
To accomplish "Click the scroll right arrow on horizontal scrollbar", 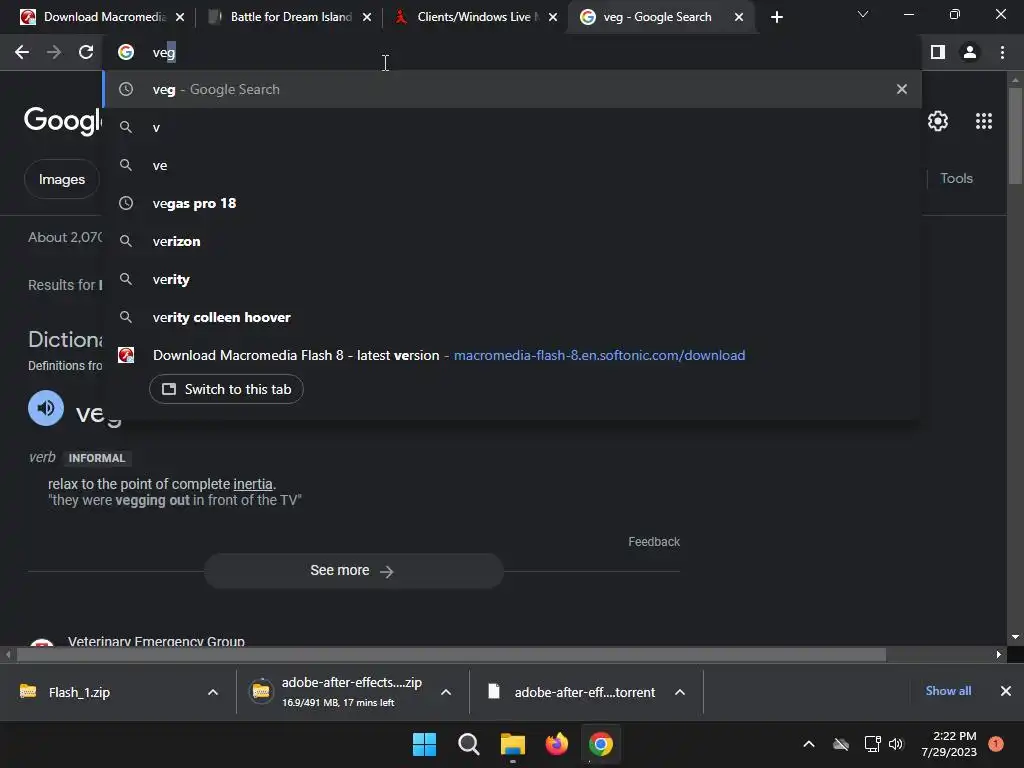I will [999, 654].
